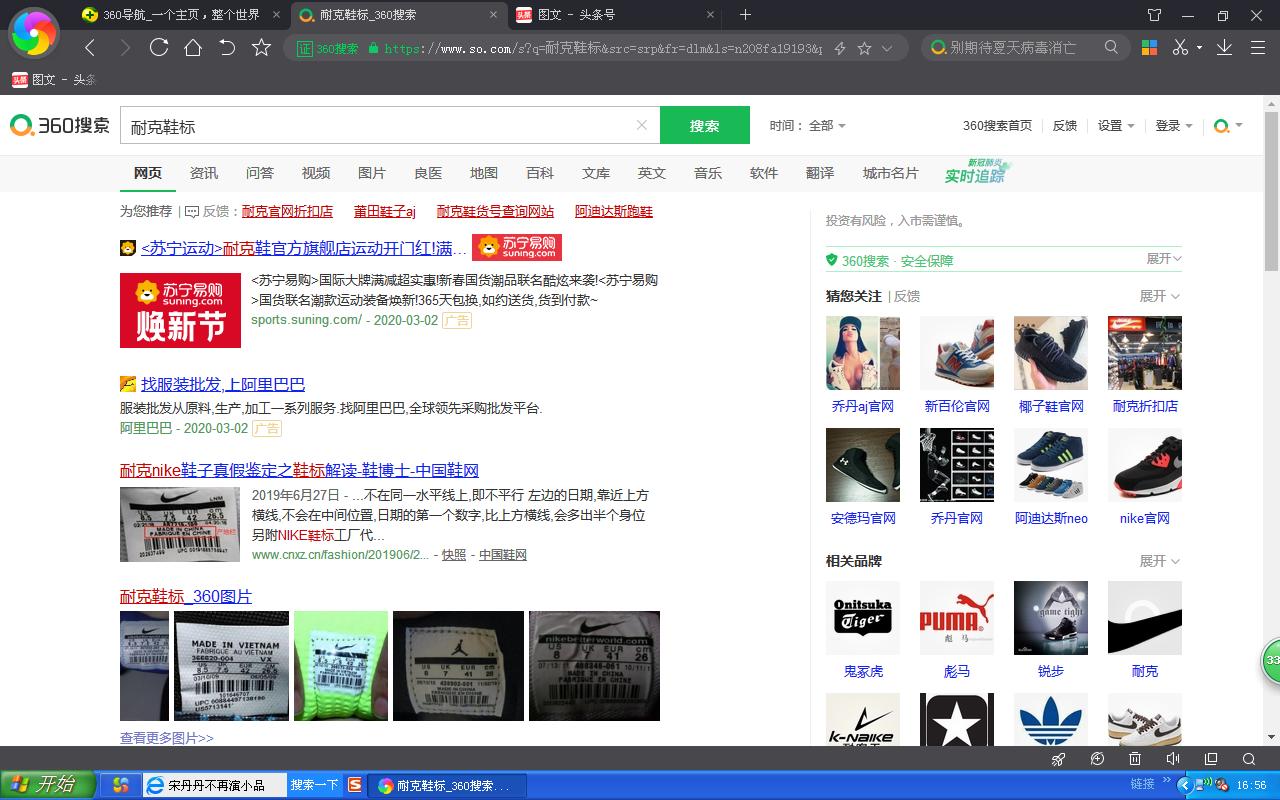1280x800 pixels.
Task: Open the 时间 filter dropdown
Action: point(807,125)
